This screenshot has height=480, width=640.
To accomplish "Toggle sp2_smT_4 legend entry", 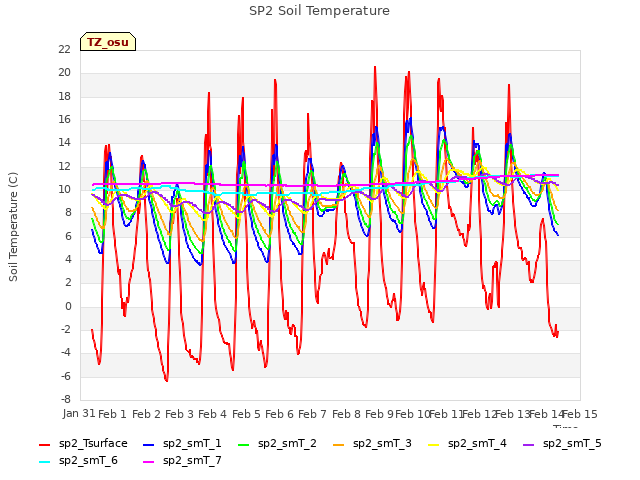I will tap(467, 443).
